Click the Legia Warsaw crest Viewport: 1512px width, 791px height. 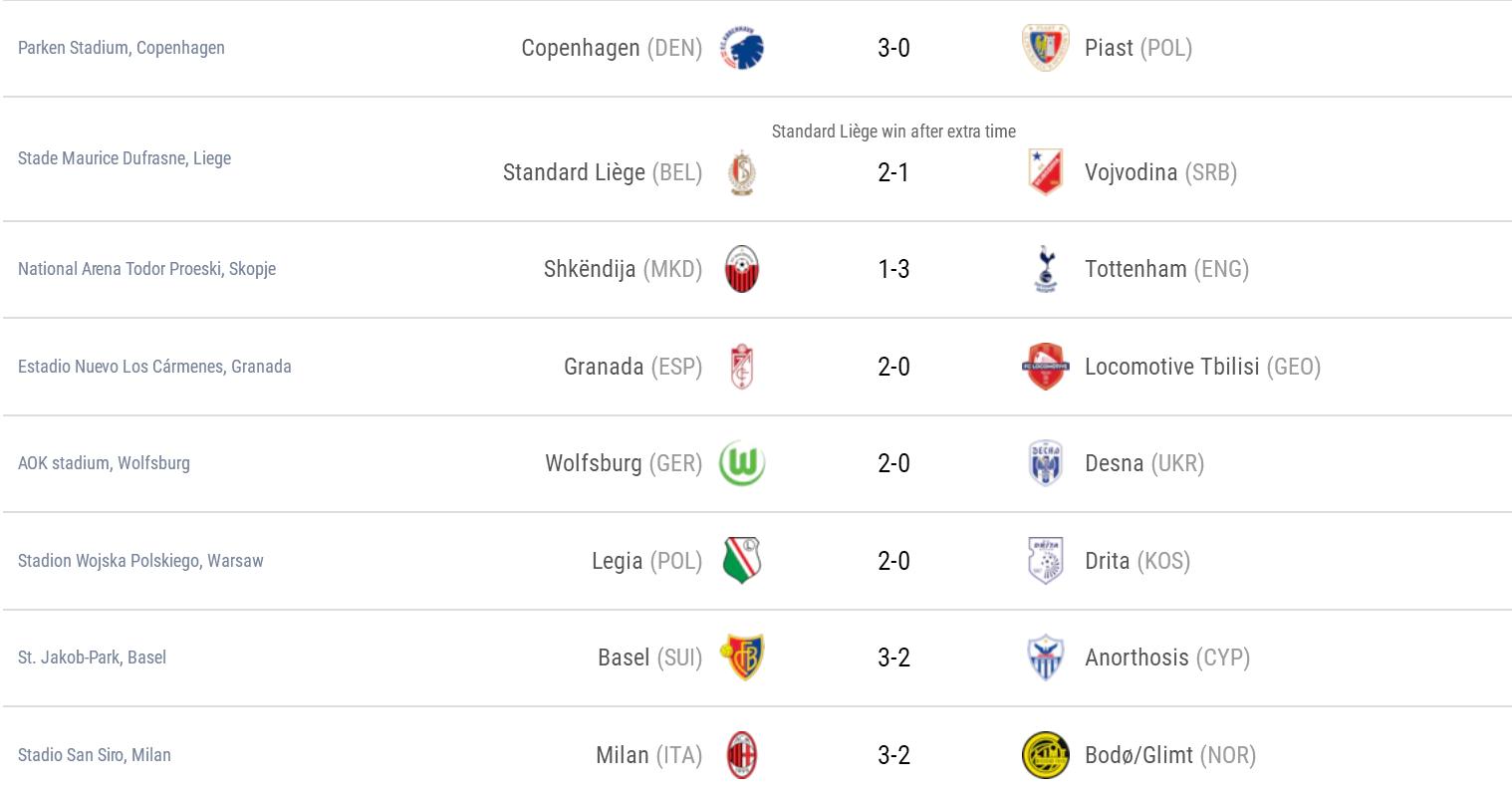tap(742, 561)
